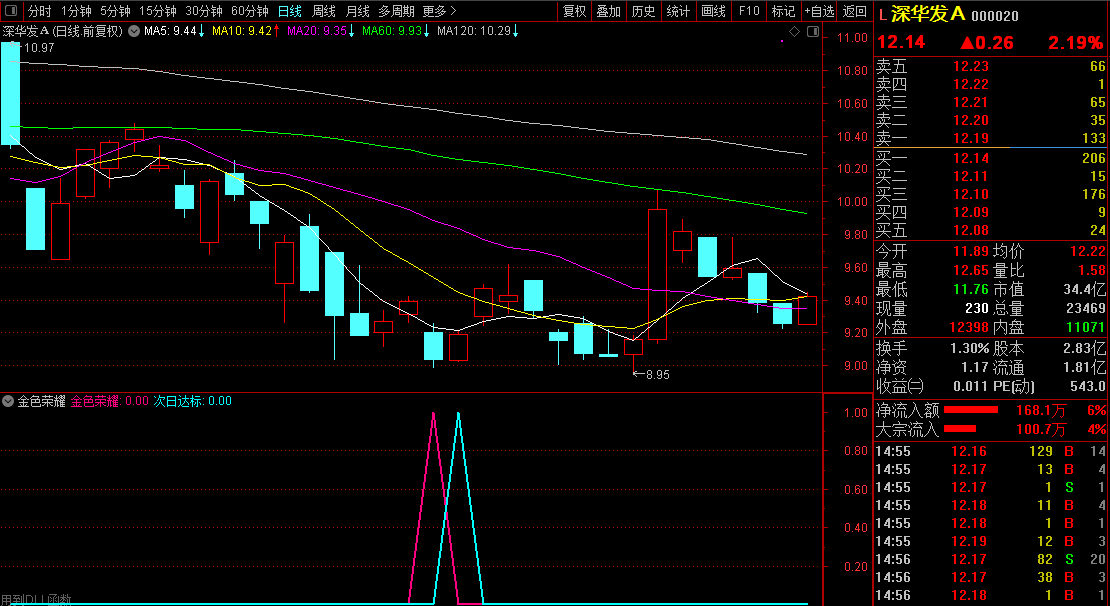
Task: Expand the 金色荣耀 indicator dropdown
Action: (x=9, y=401)
